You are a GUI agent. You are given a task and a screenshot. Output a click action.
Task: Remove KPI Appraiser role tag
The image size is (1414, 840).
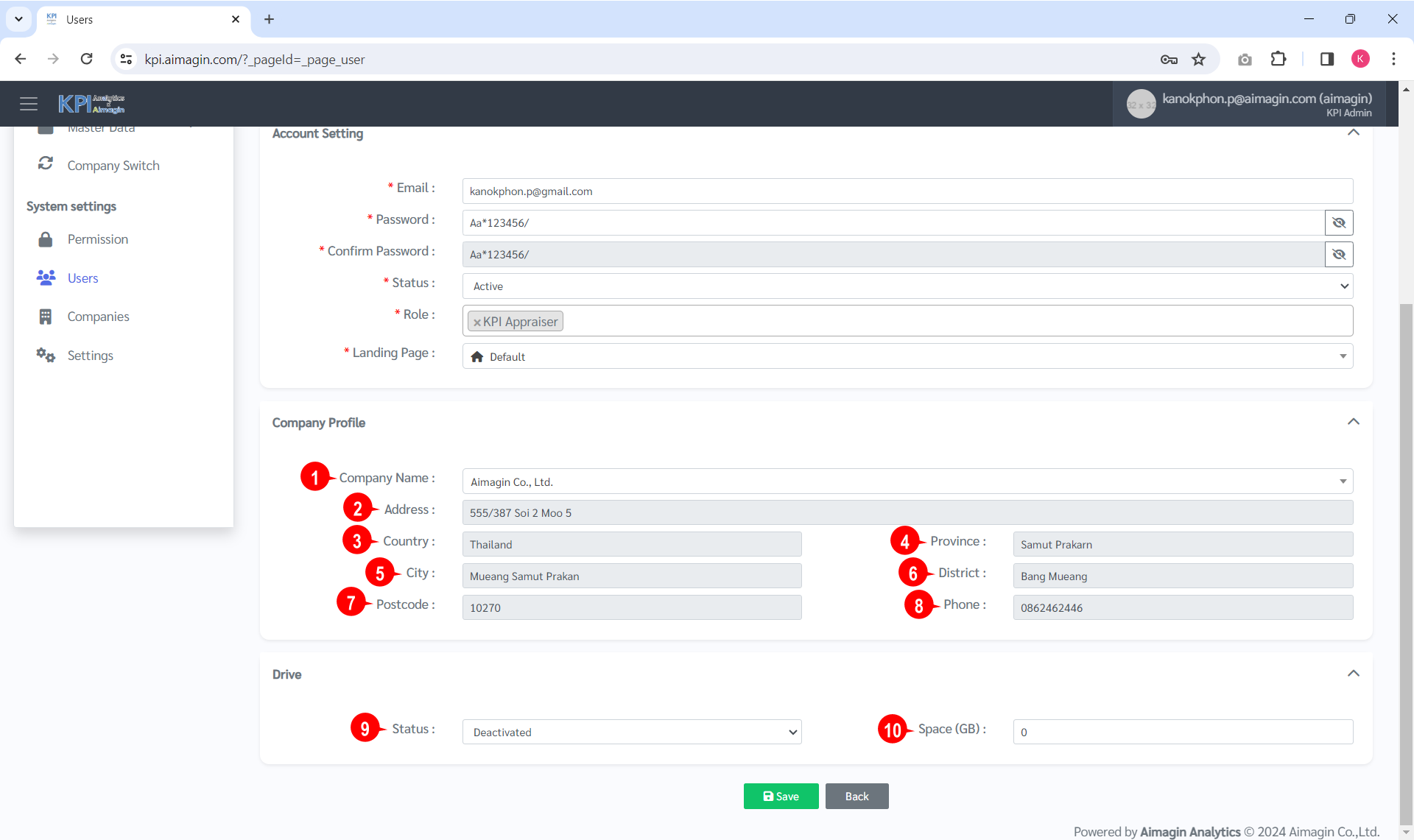(477, 322)
